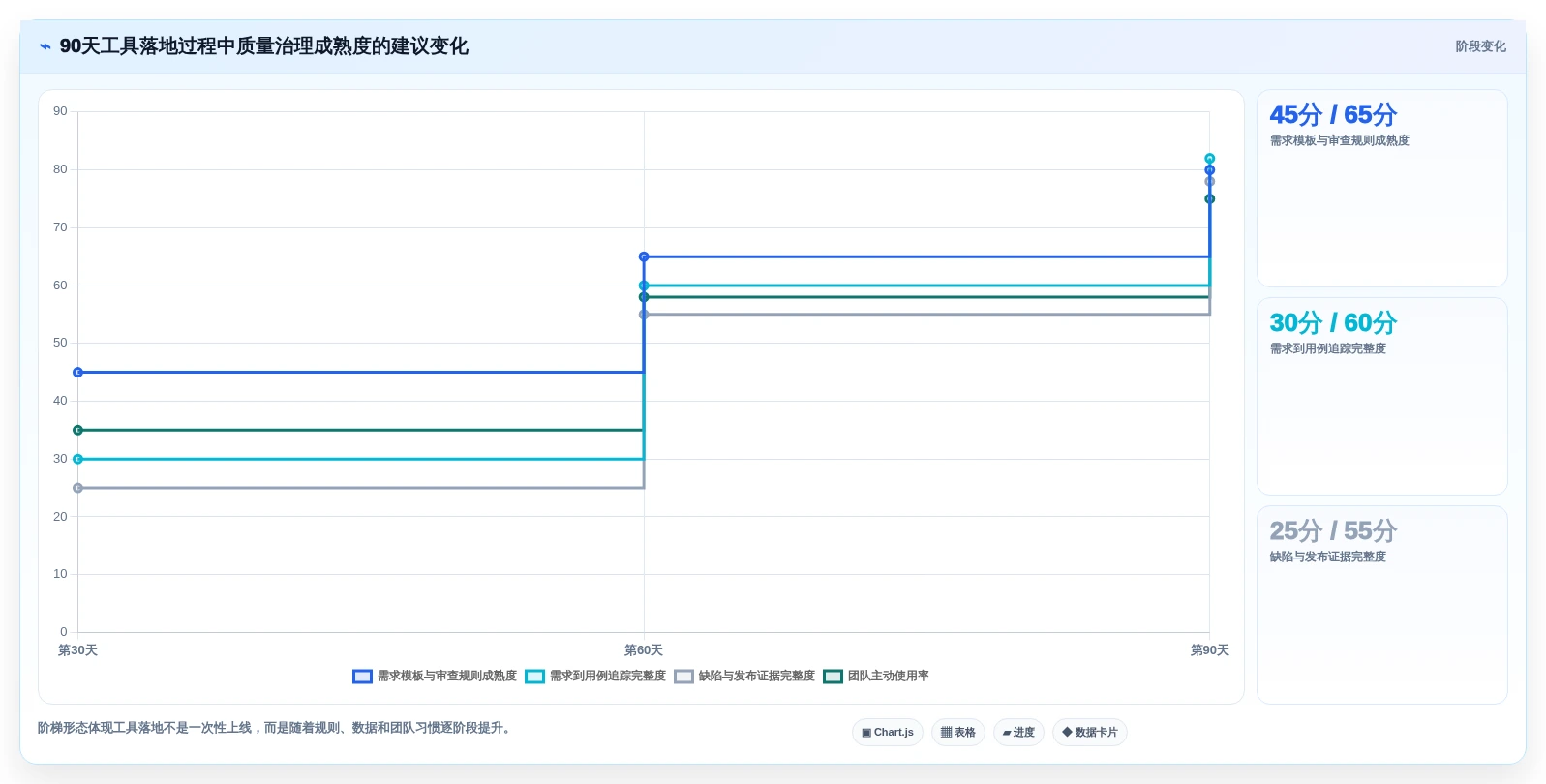Image resolution: width=1546 pixels, height=784 pixels.
Task: Click the 阶段变化 label in the header
Action: (1480, 46)
